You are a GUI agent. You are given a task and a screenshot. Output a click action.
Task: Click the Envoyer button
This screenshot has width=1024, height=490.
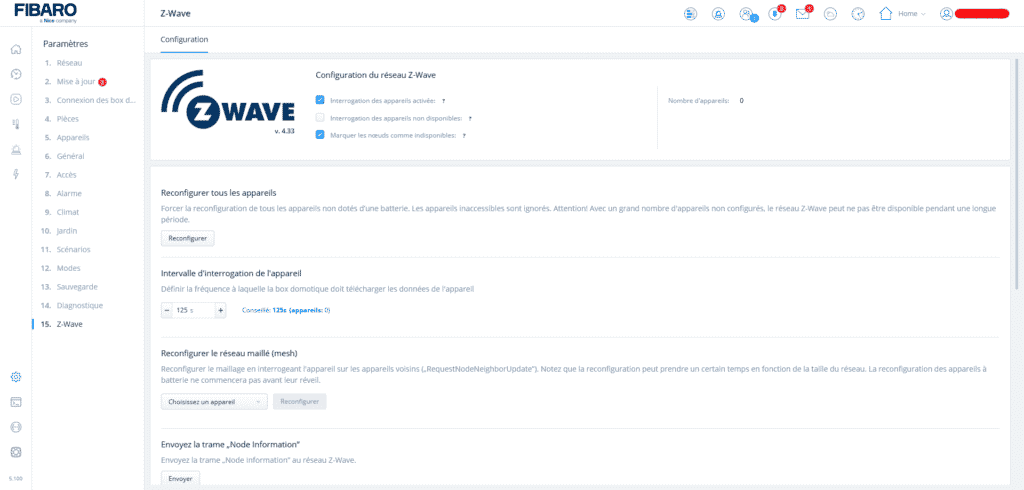tap(180, 479)
